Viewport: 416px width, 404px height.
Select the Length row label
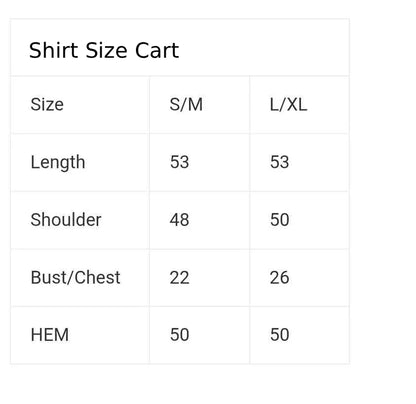pyautogui.click(x=58, y=163)
